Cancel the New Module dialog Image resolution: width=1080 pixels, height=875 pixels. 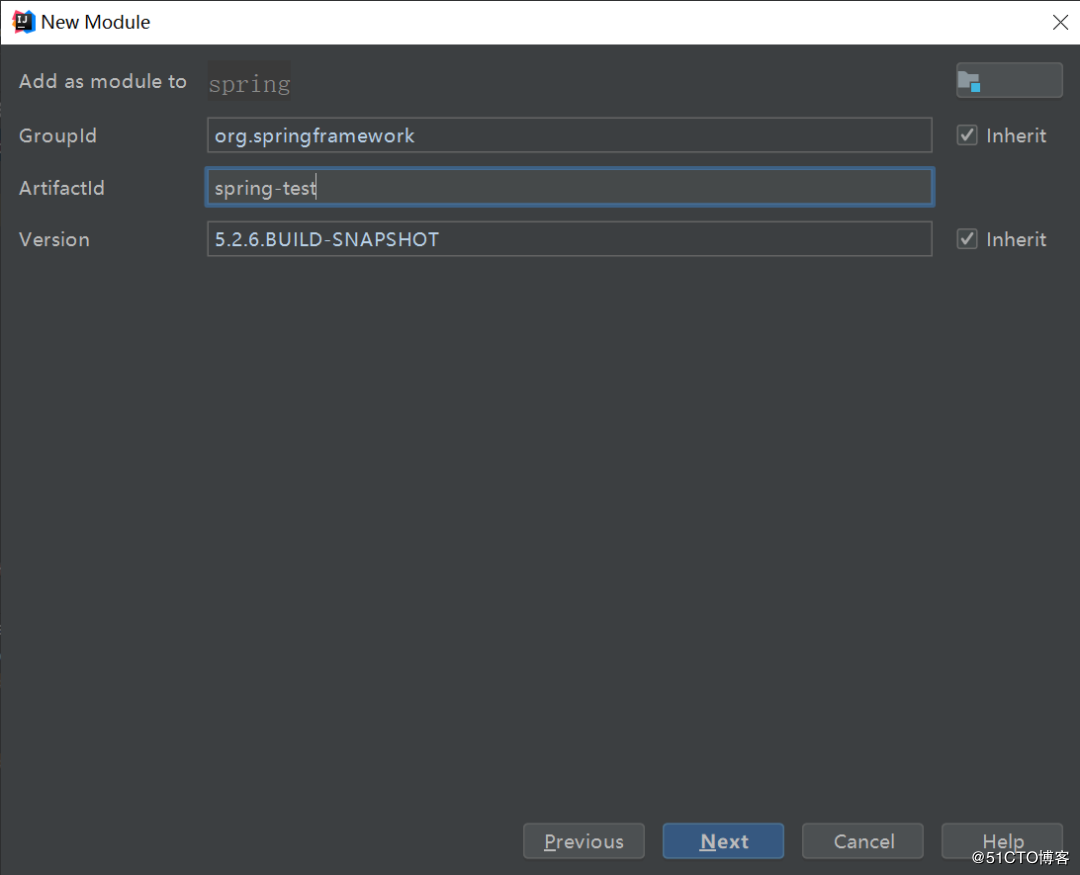(863, 841)
